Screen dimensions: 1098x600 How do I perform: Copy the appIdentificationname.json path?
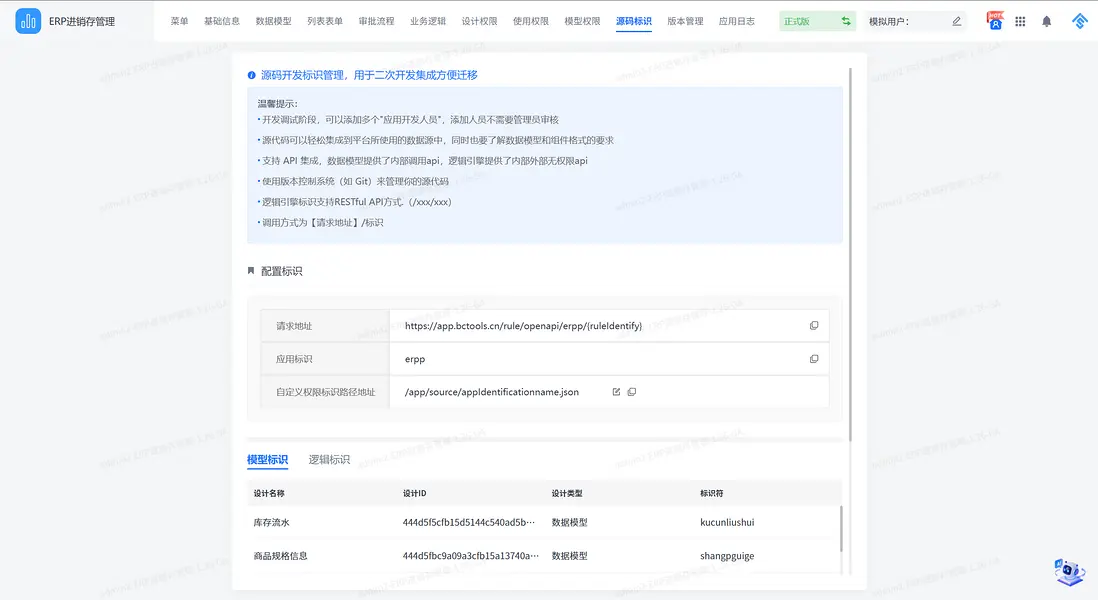[x=632, y=392]
